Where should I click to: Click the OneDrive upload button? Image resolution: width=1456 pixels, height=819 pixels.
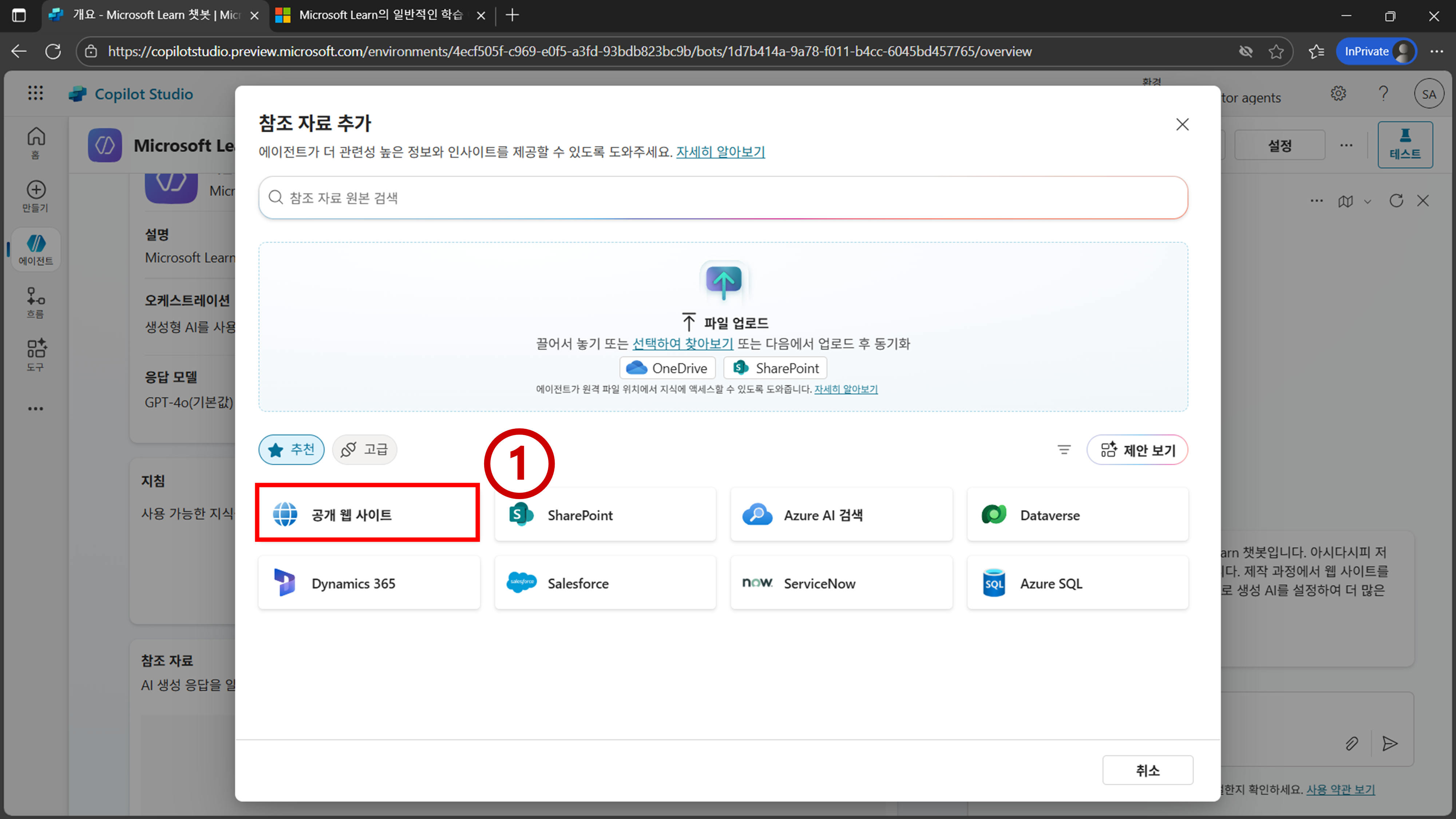[668, 368]
